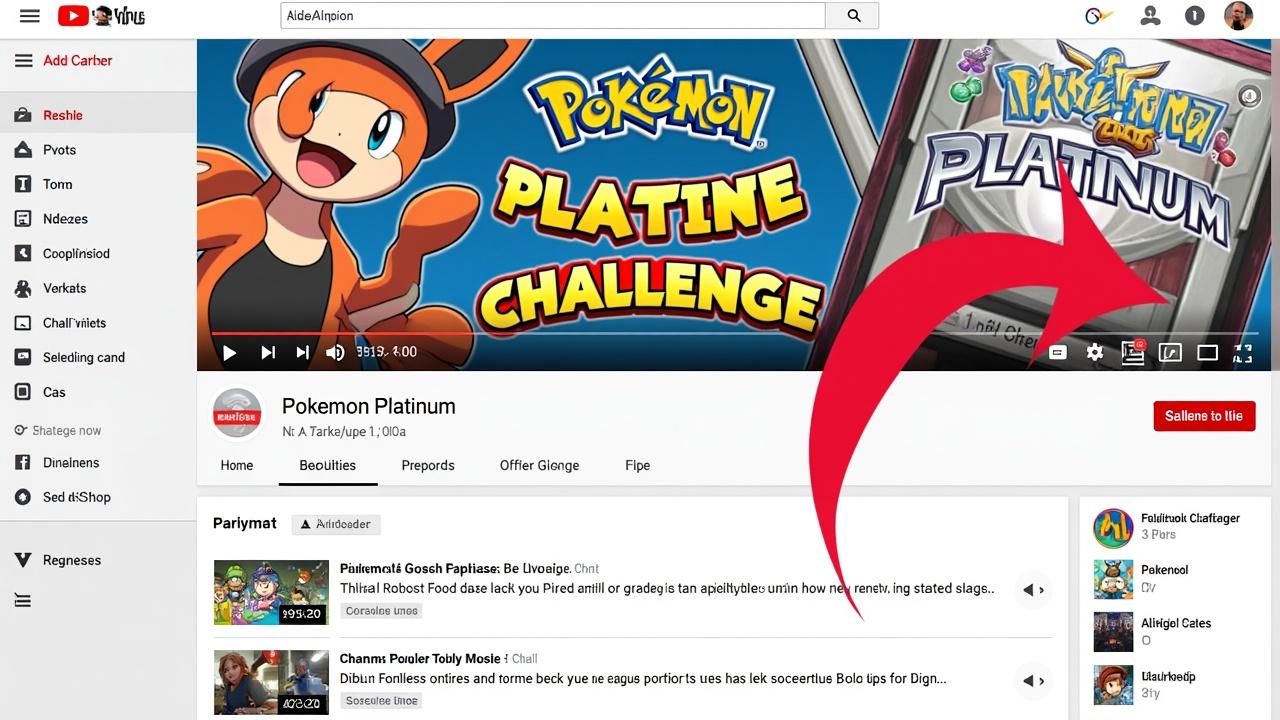
Task: Enter fullscreen mode in the player
Action: pos(1243,352)
